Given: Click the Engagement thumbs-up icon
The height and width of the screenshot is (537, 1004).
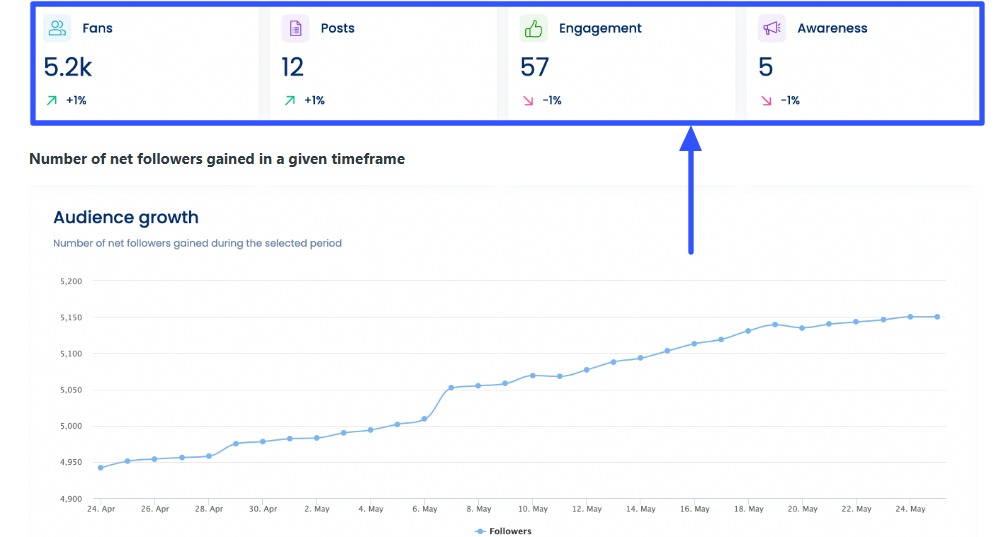Looking at the screenshot, I should (x=533, y=28).
